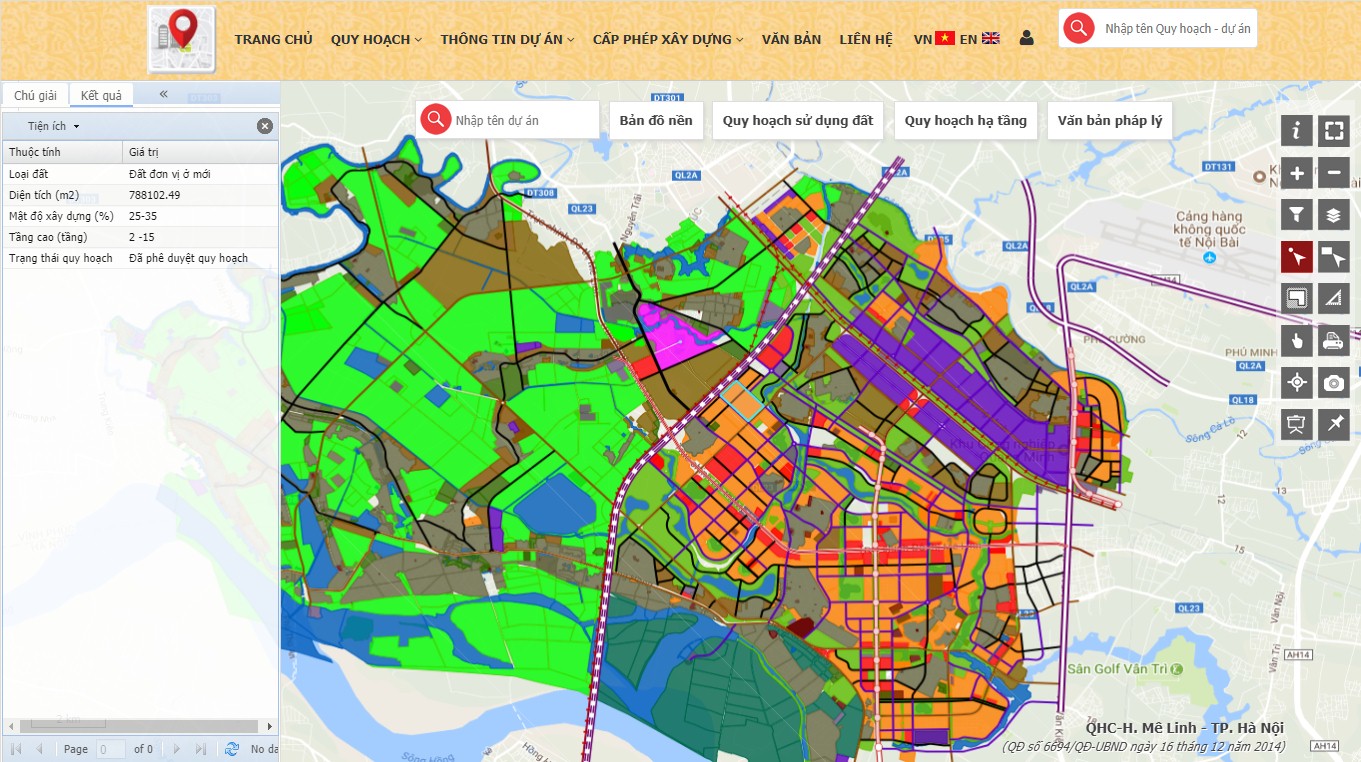
Task: Click the pushpin marker tool
Action: [1334, 424]
